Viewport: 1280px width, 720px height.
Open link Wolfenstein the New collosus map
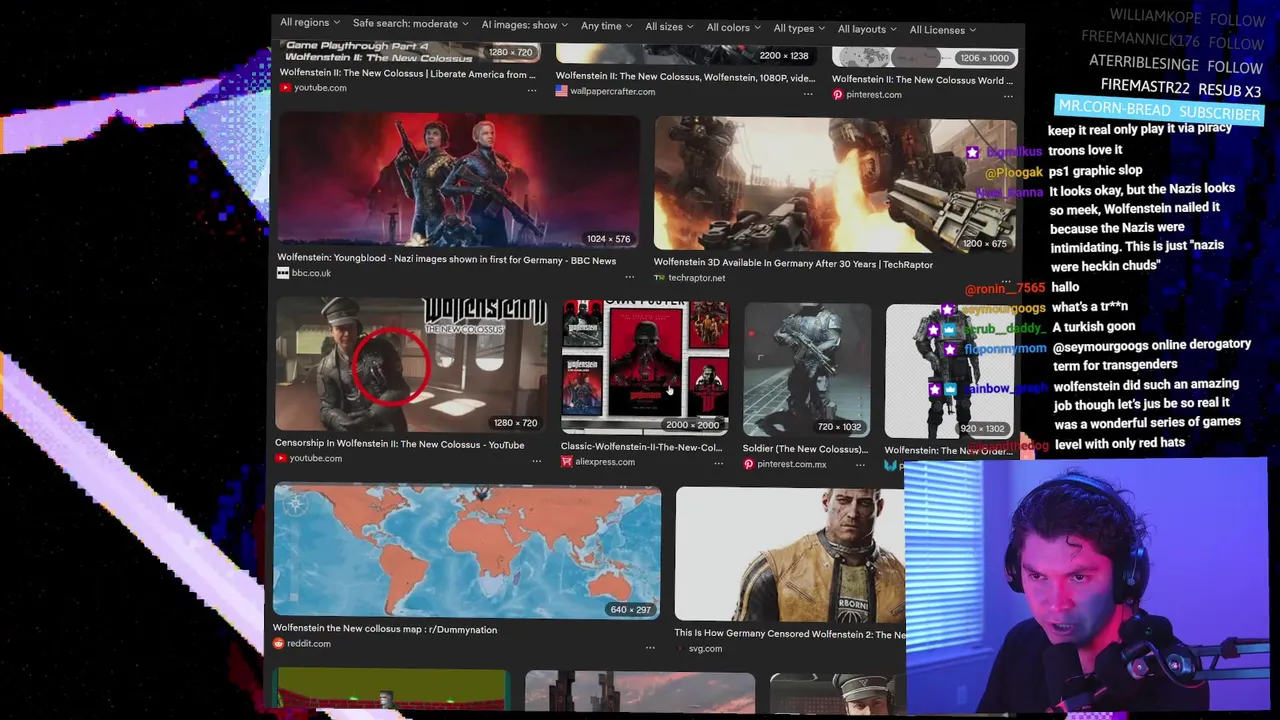click(x=385, y=629)
